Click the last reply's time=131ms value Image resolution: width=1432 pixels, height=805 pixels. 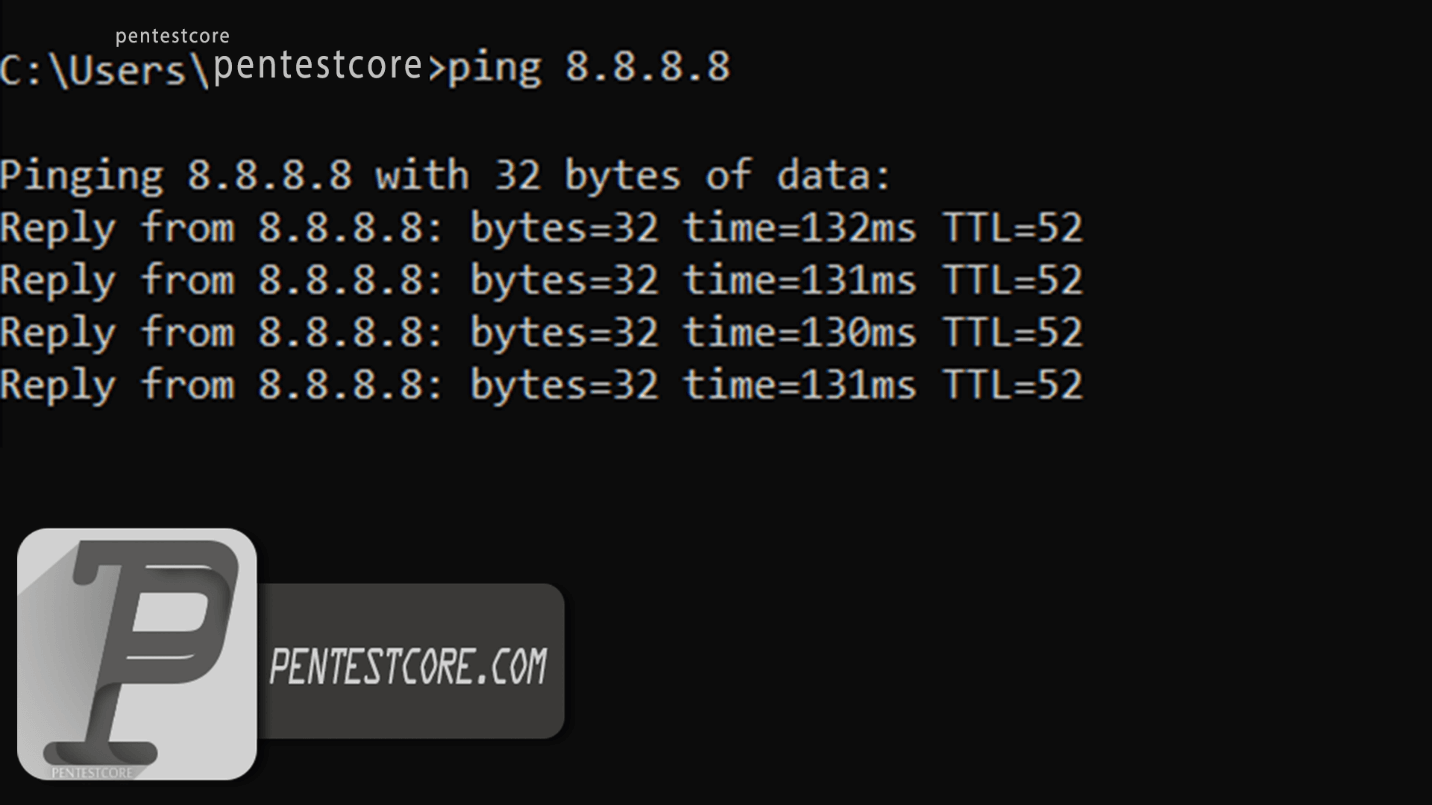pyautogui.click(x=799, y=385)
